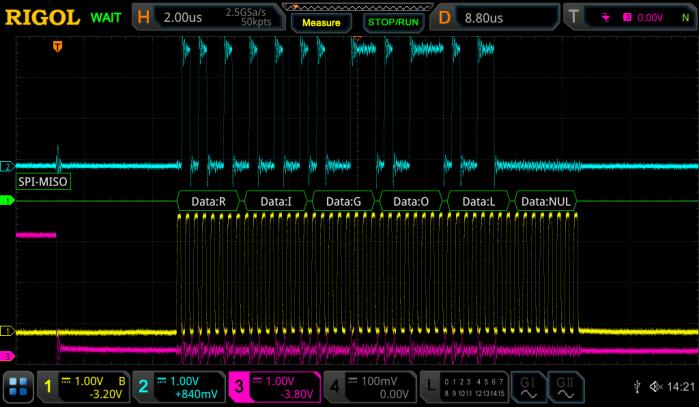Click the WAIT trigger status indicator
699x407 pixels.
click(x=106, y=18)
